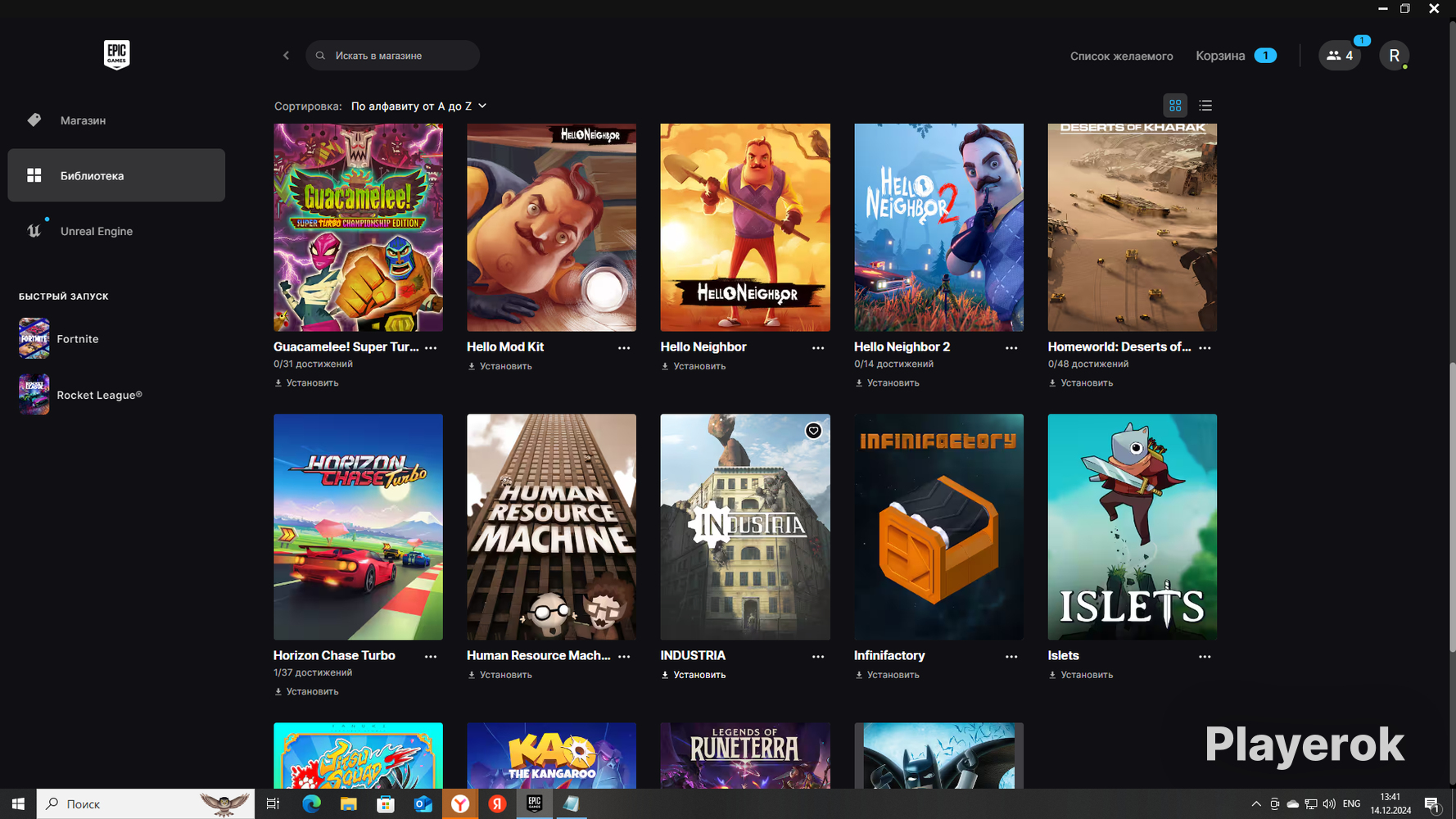Open the three-dot menu for Infinifactory
Viewport: 1456px width, 819px height.
(x=1011, y=657)
